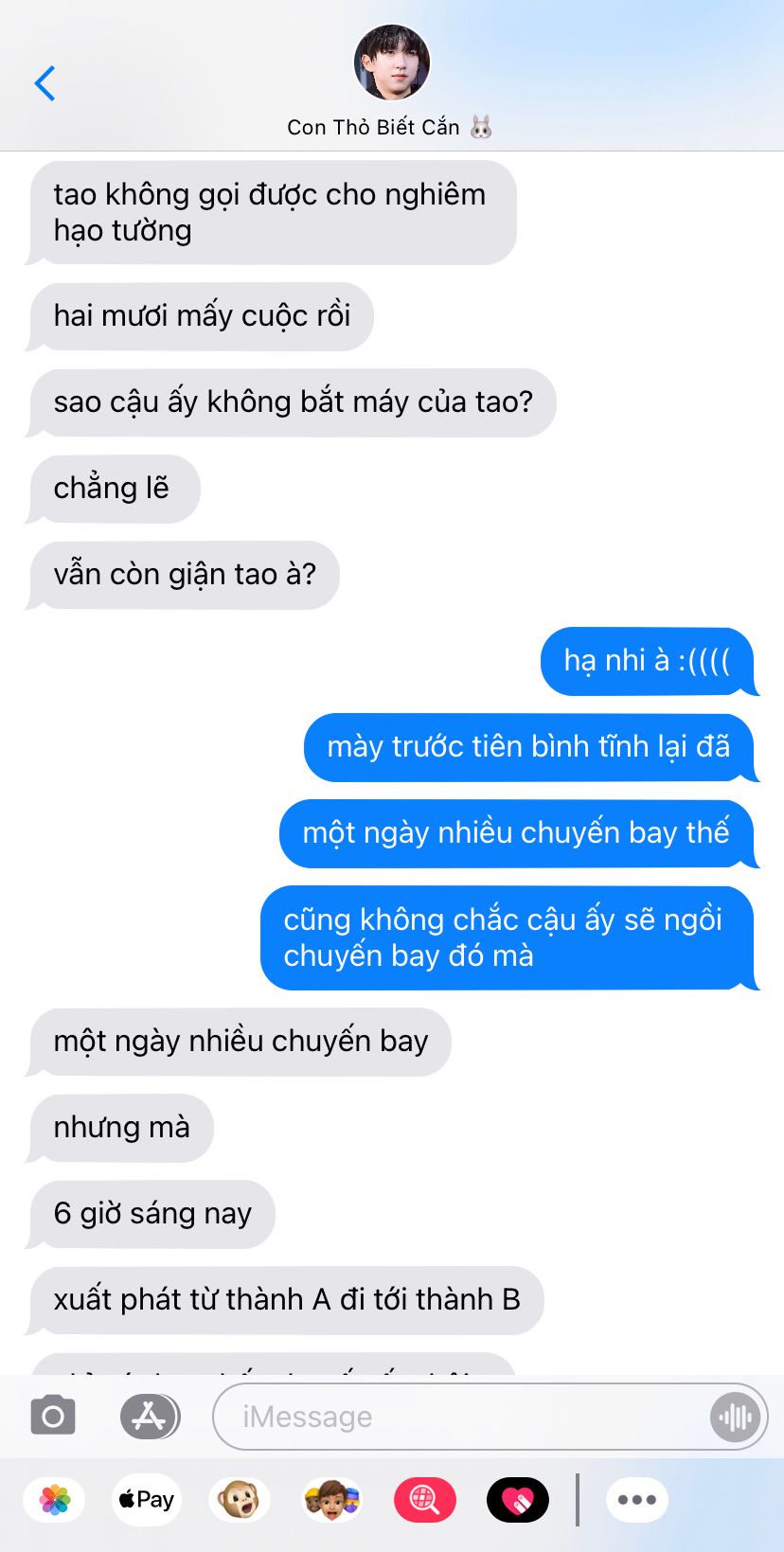Image resolution: width=784 pixels, height=1552 pixels.
Task: Tap the globe search images icon
Action: click(x=424, y=1500)
